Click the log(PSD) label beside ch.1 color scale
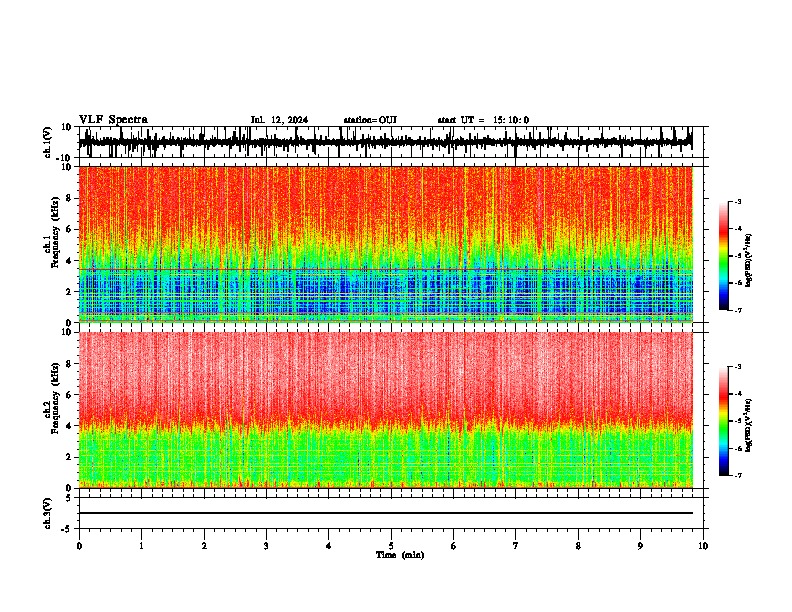The width and height of the screenshot is (792, 612). click(x=749, y=261)
